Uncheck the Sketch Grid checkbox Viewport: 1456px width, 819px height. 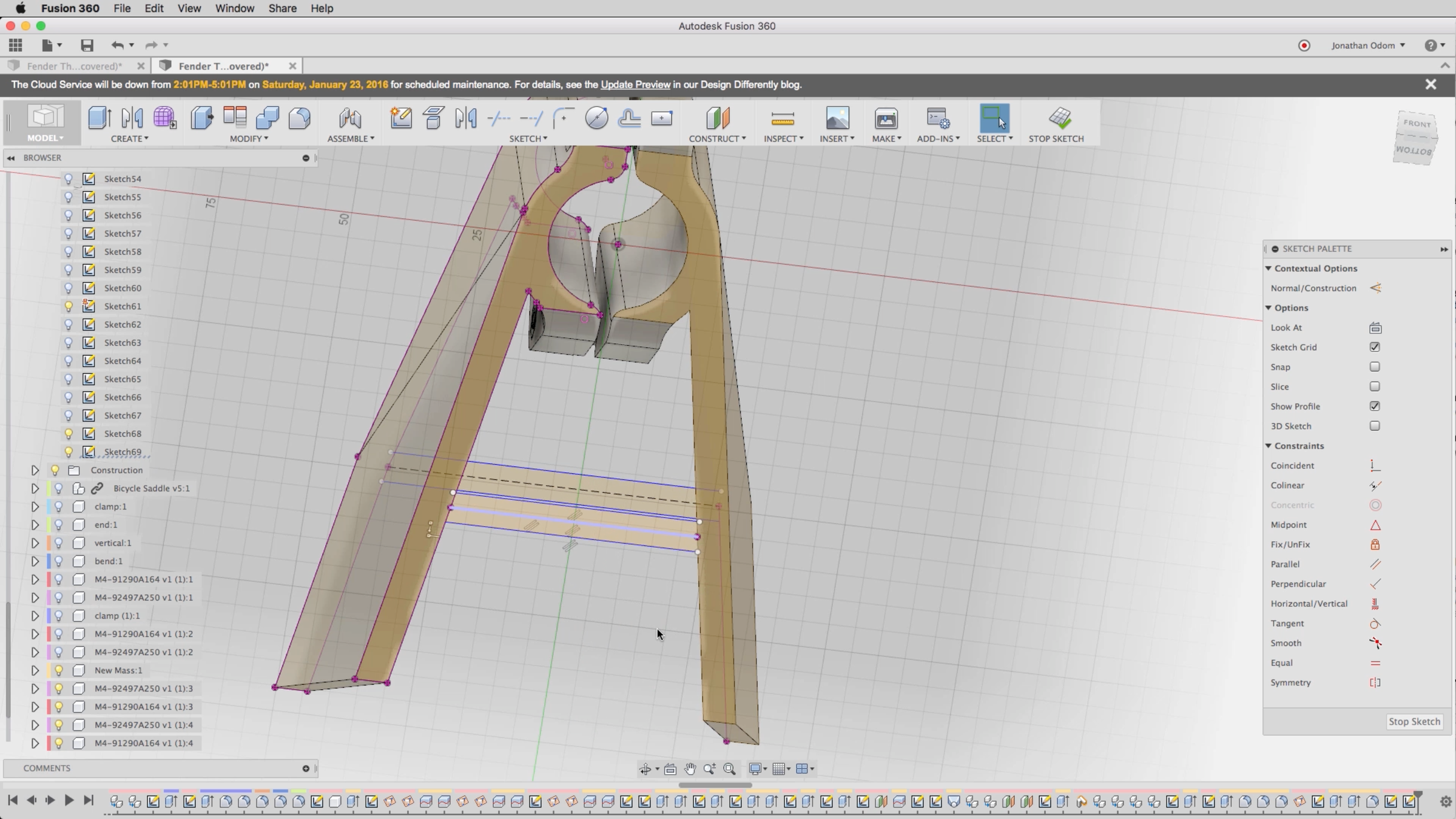pos(1375,347)
